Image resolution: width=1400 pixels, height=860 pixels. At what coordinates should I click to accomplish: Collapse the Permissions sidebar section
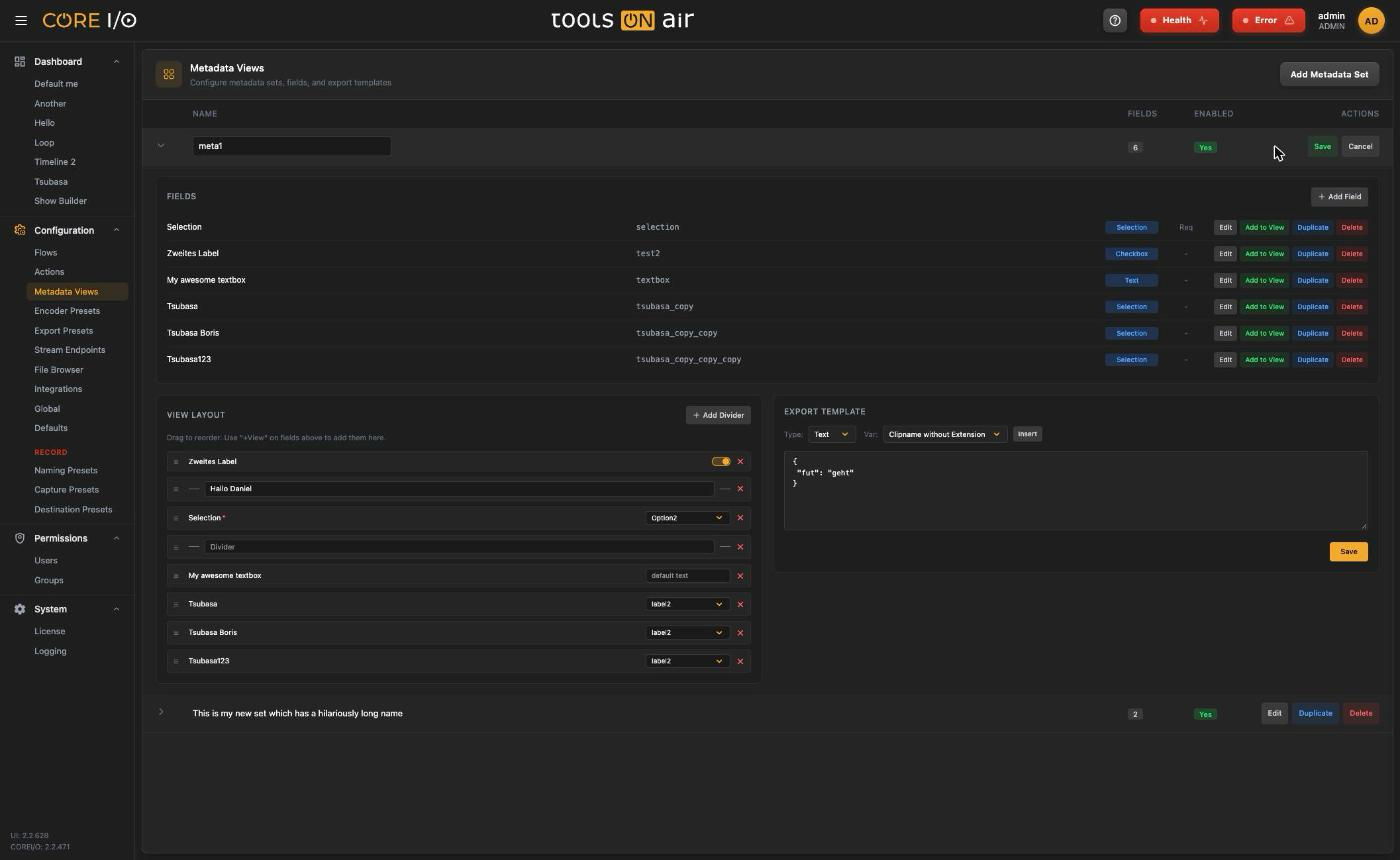pos(116,538)
